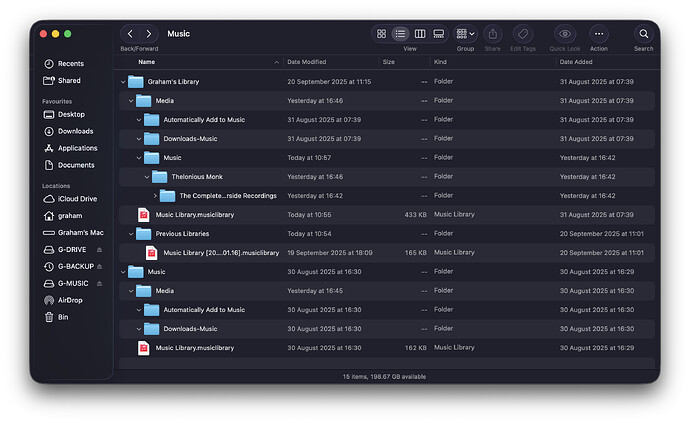The width and height of the screenshot is (690, 423).
Task: Collapse the Graham's Library folder
Action: click(123, 82)
